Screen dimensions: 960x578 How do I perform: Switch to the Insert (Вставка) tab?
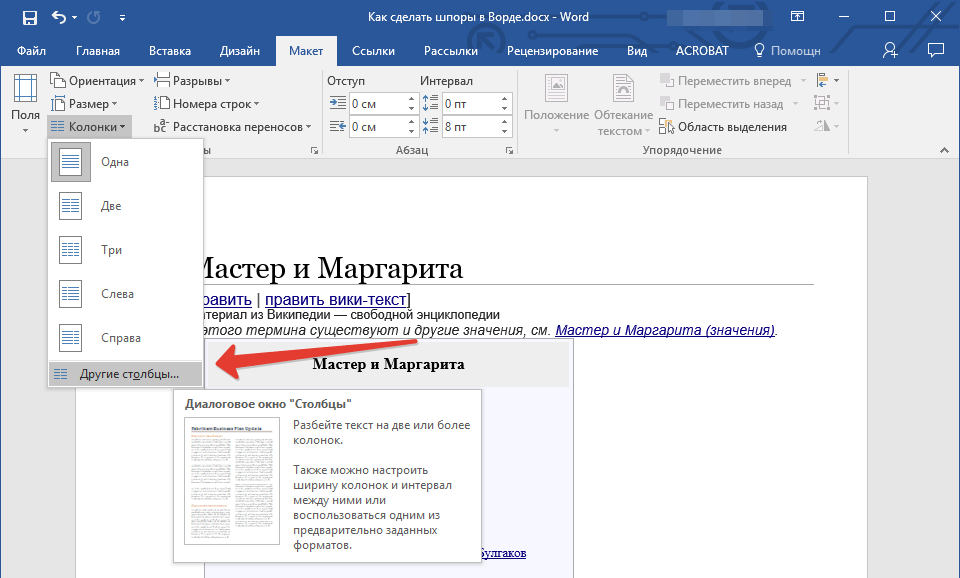click(170, 51)
